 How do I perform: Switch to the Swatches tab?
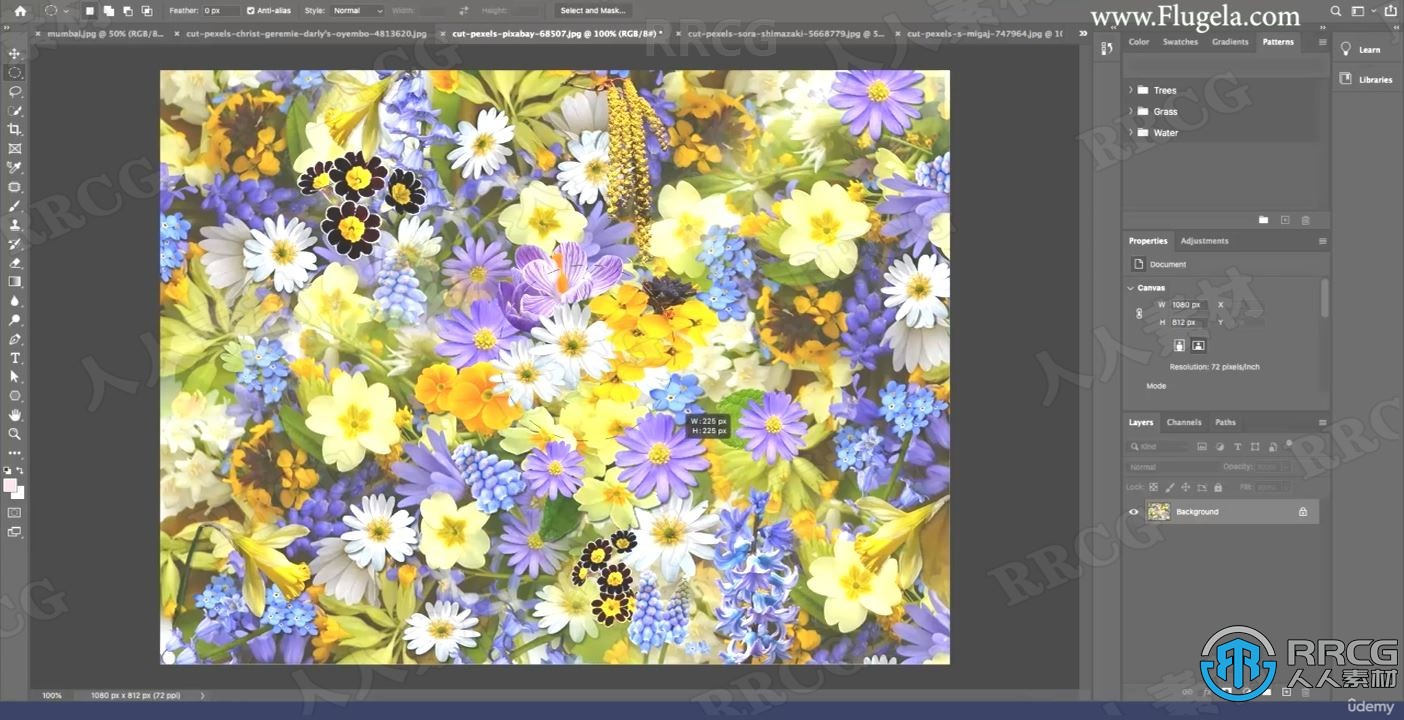click(x=1180, y=42)
